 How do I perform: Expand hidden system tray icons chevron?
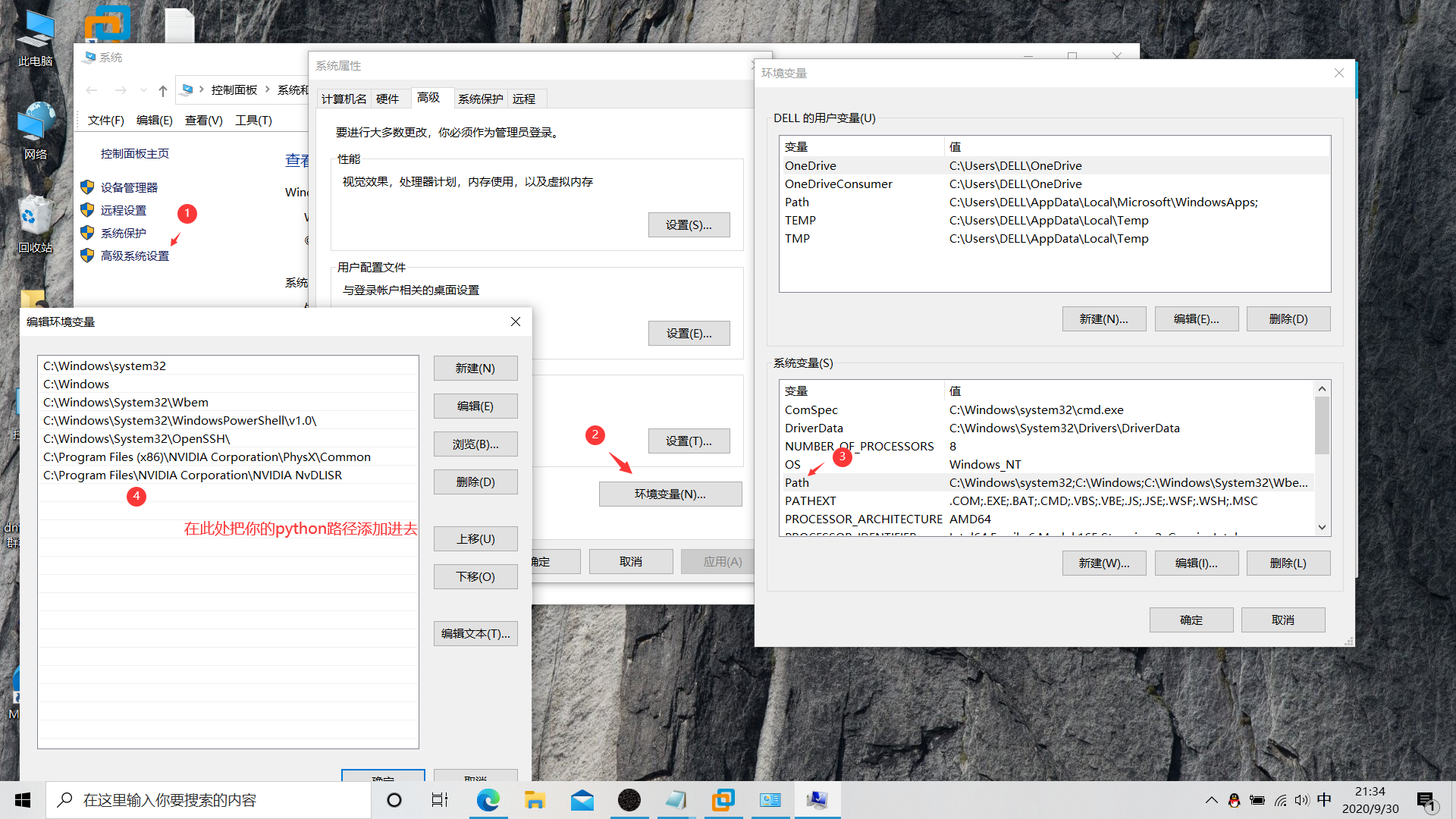click(1211, 800)
